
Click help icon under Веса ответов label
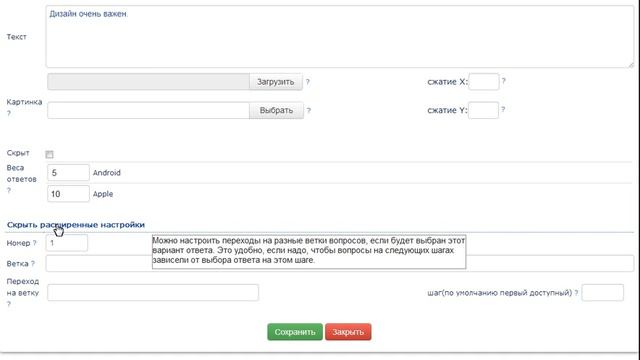(9, 190)
